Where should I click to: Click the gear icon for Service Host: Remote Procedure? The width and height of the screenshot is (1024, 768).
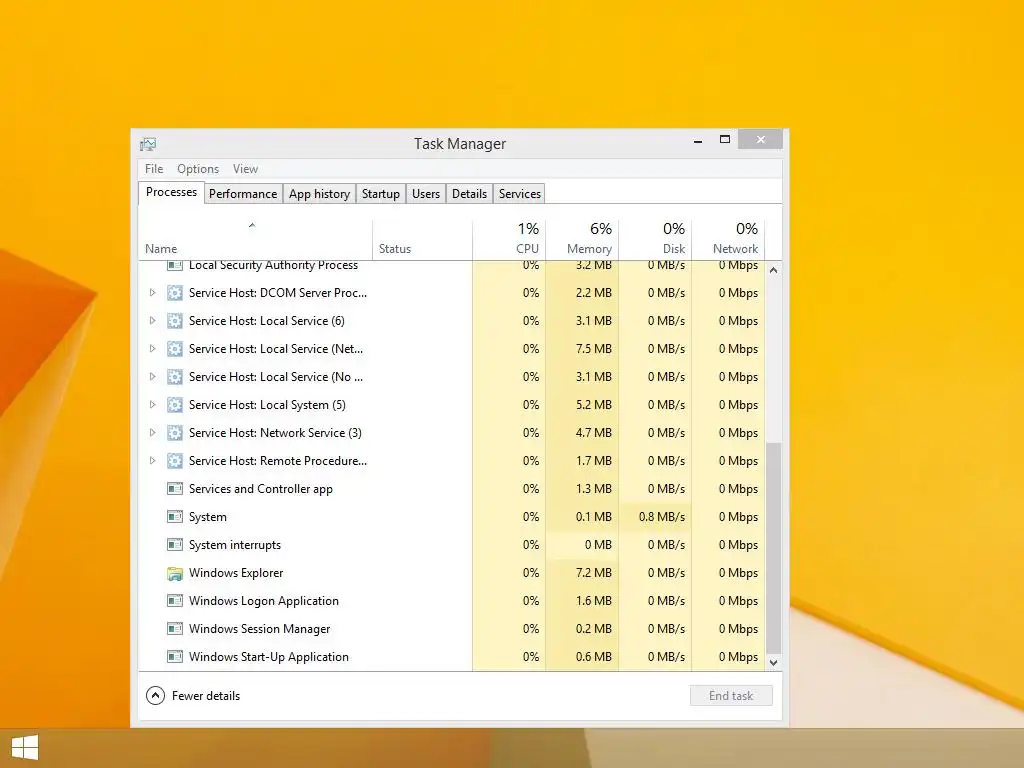tap(174, 461)
